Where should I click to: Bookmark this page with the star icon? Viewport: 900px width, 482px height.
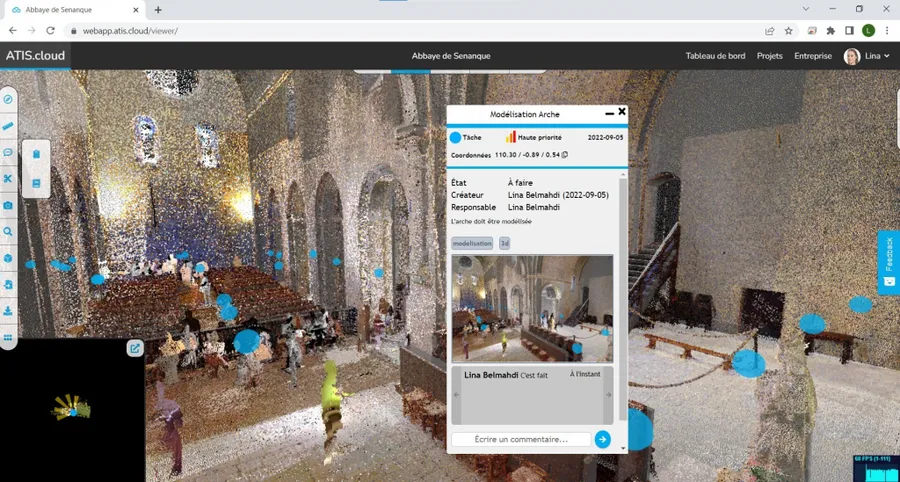789,31
